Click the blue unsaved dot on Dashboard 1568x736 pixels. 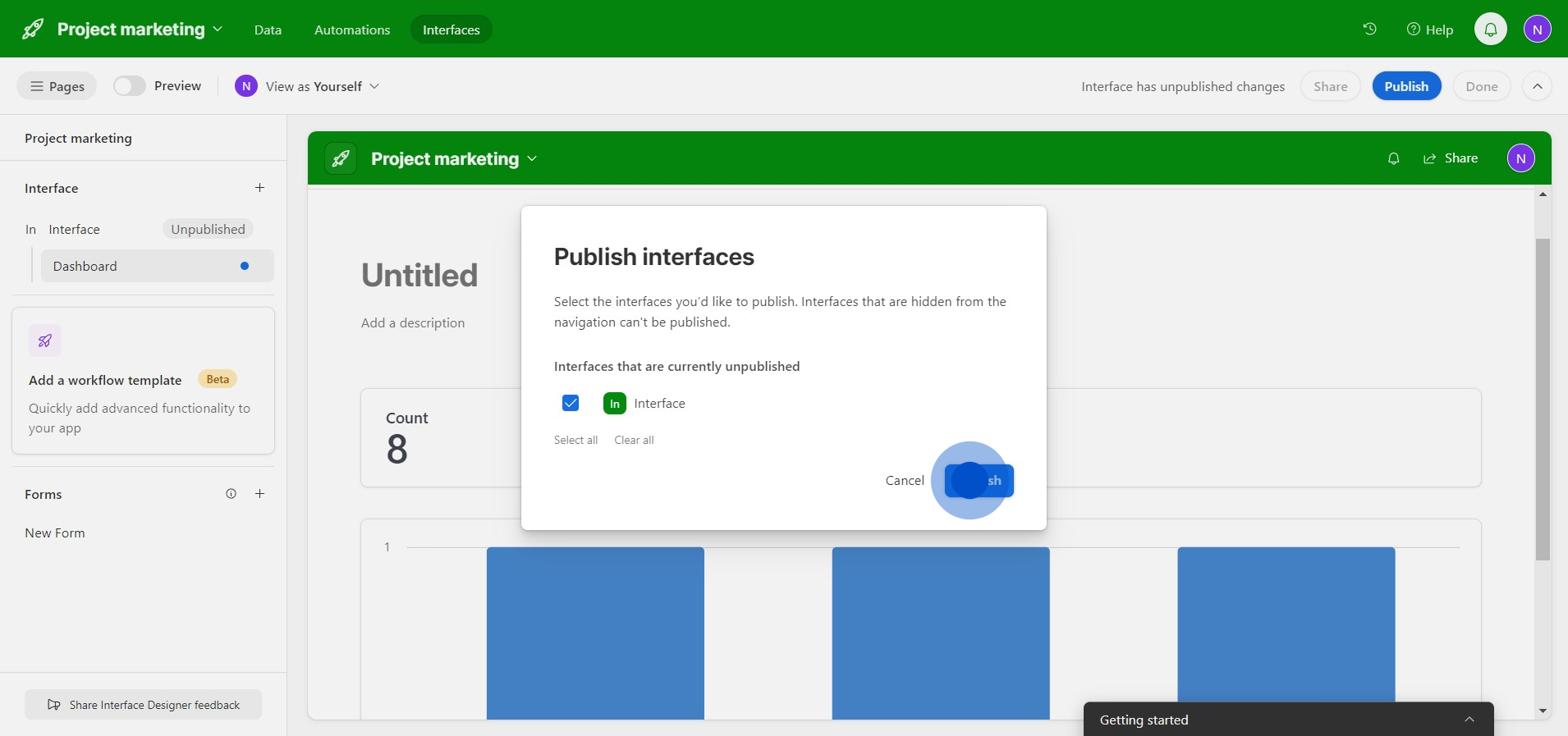click(245, 266)
